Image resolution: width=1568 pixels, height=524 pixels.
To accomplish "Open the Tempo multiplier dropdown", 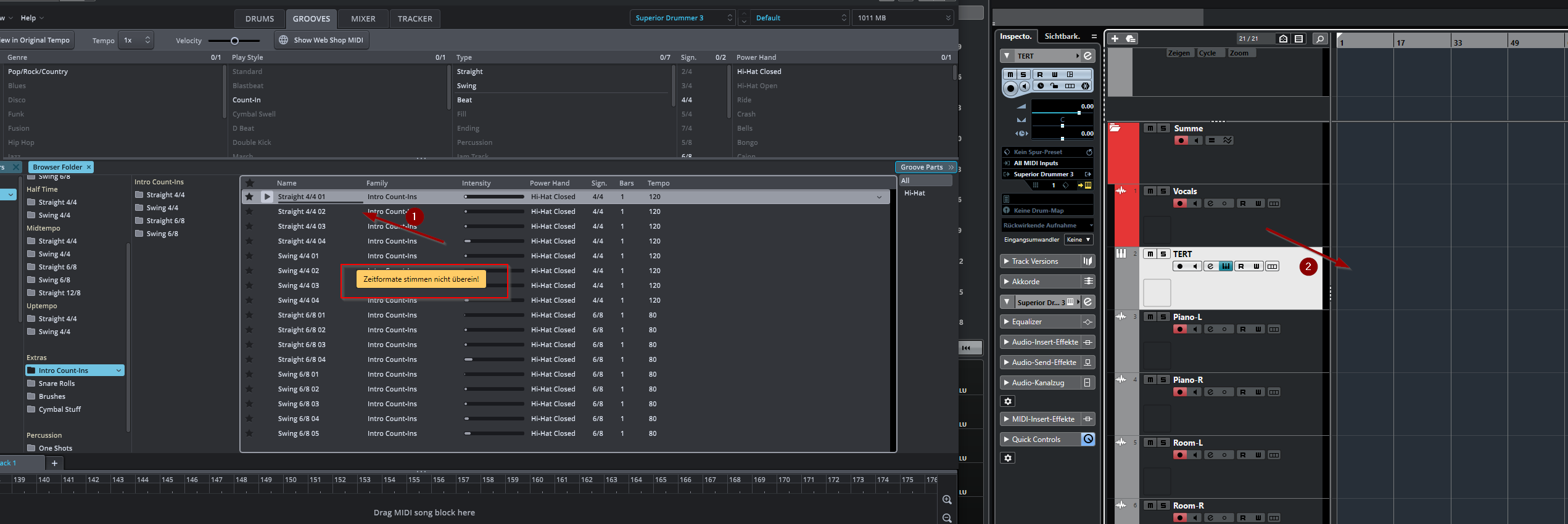I will click(x=136, y=40).
